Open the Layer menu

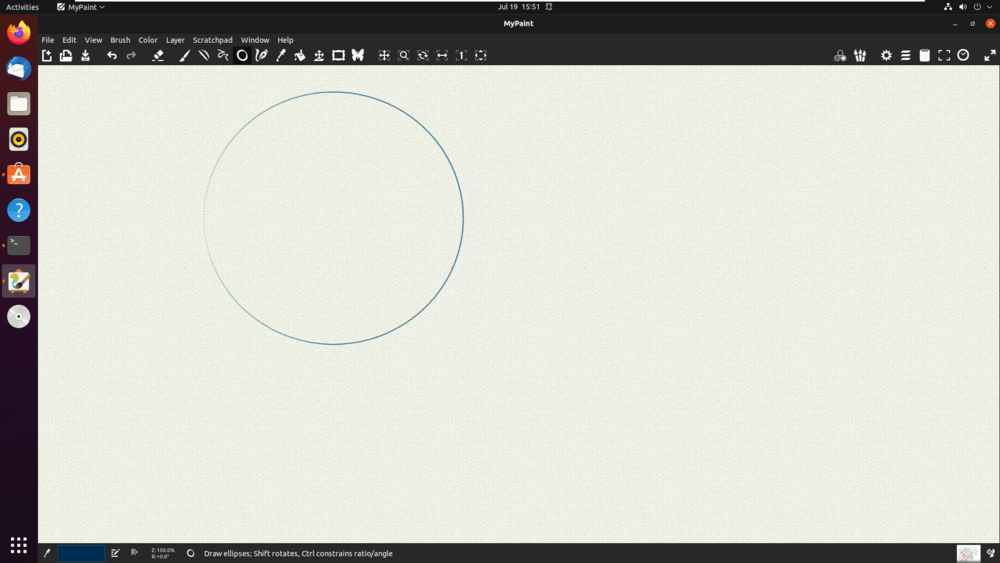(x=175, y=40)
